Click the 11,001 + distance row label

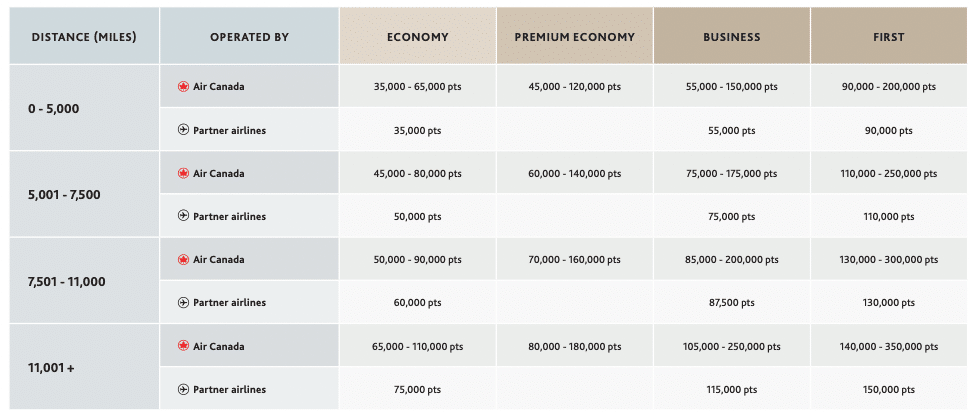click(x=51, y=368)
